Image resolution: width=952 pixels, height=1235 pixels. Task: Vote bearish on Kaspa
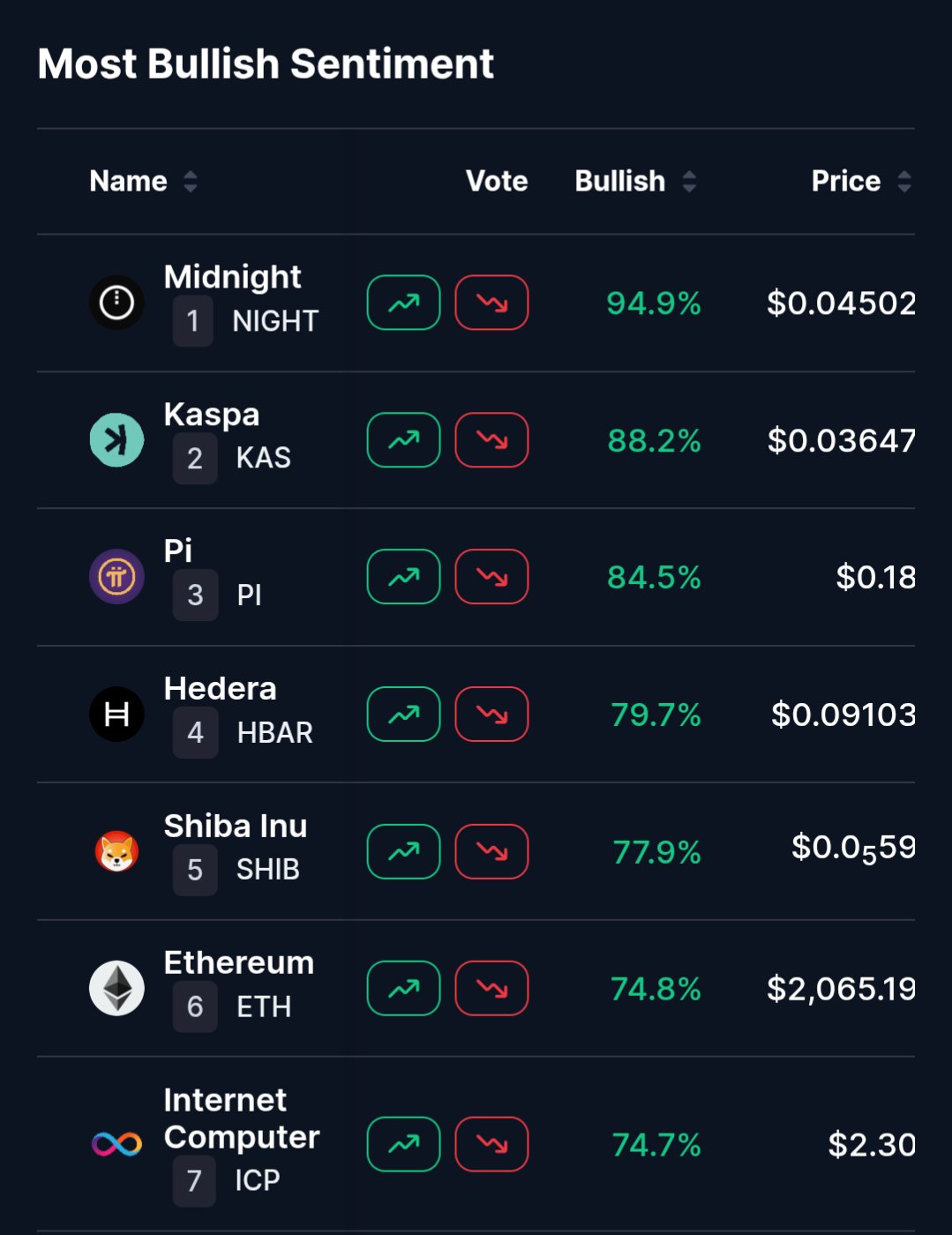491,439
